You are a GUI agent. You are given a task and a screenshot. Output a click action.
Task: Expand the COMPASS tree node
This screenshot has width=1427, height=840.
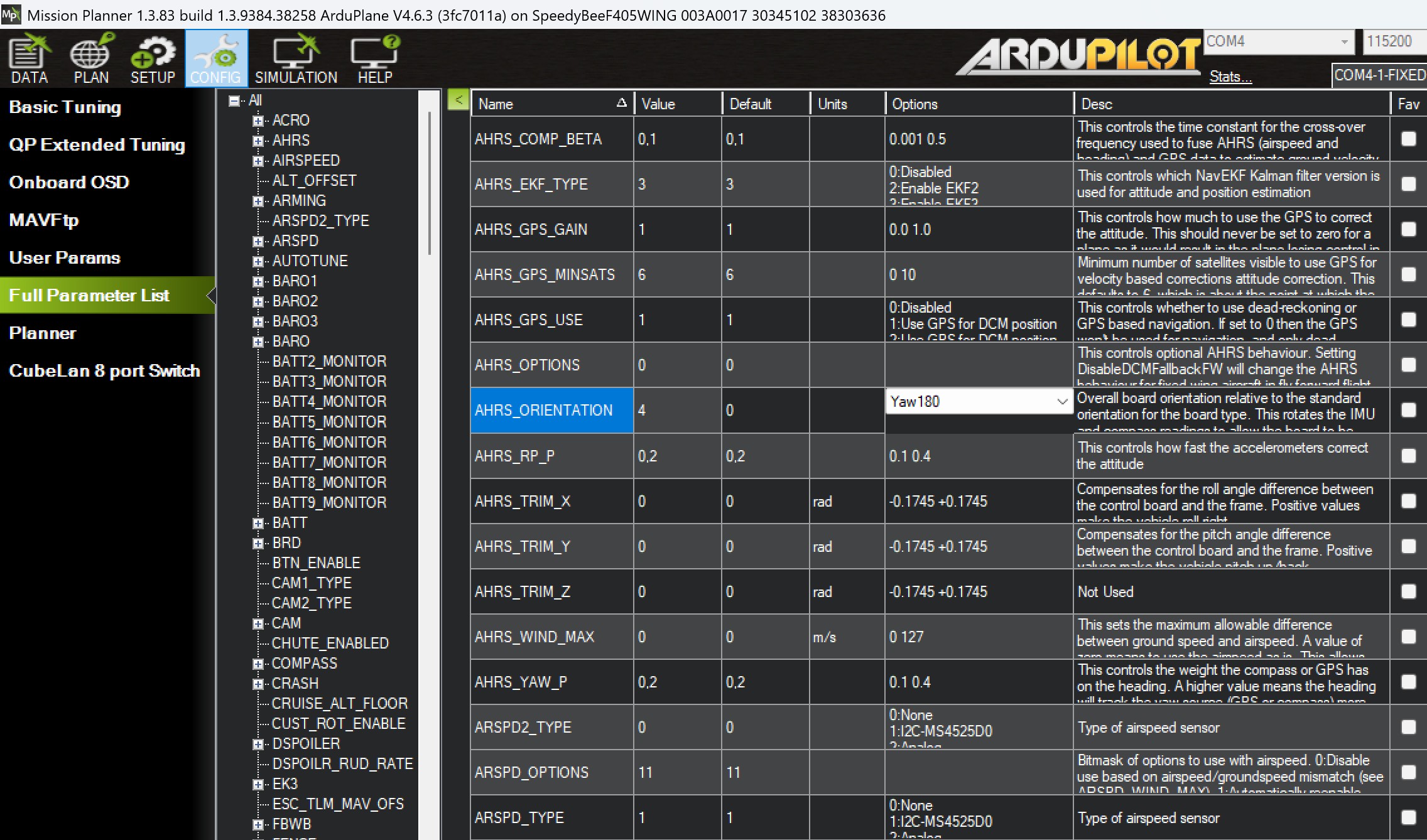[258, 664]
